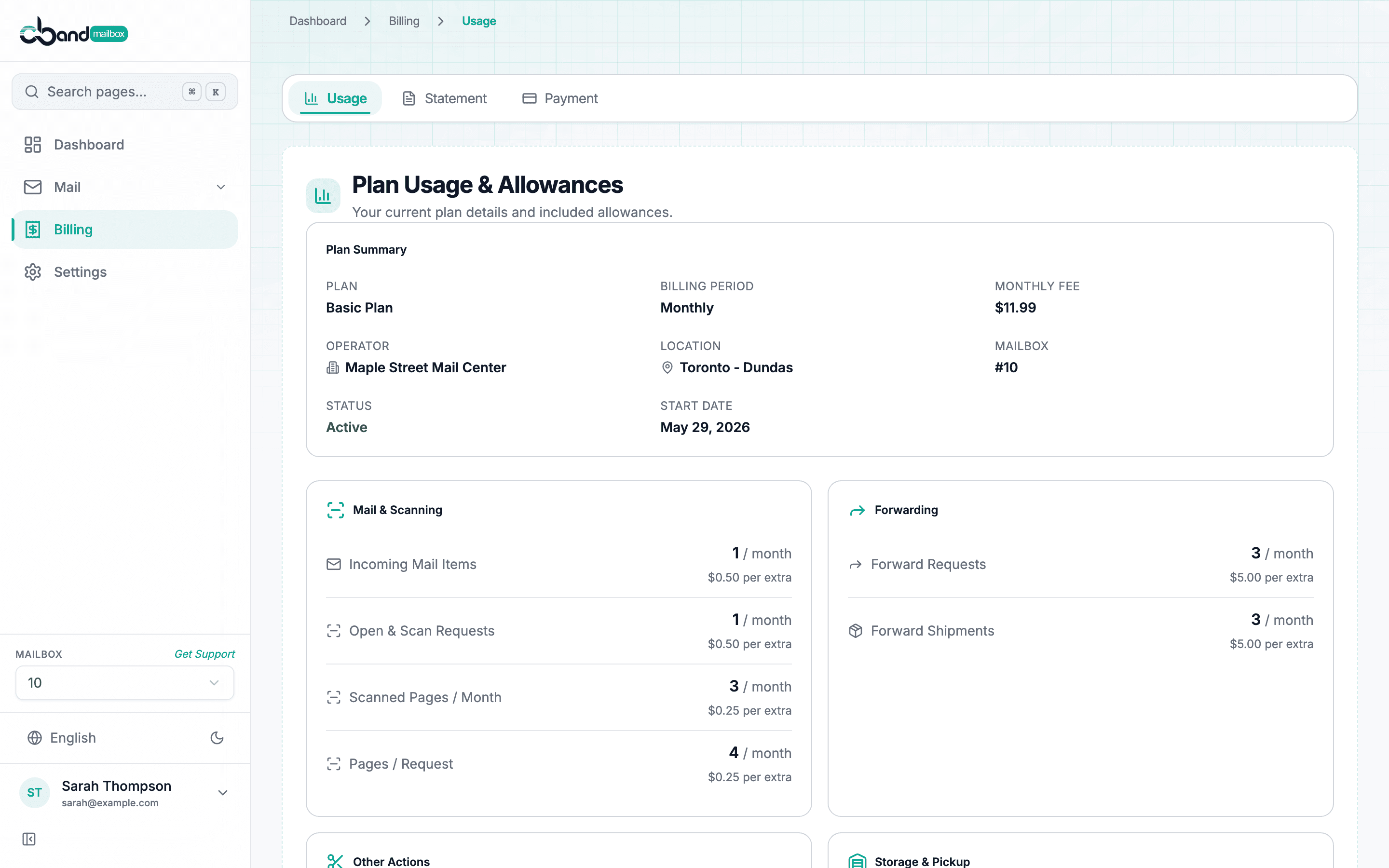Click the Basic Plan value
Screen dimensions: 1389x868
[359, 308]
